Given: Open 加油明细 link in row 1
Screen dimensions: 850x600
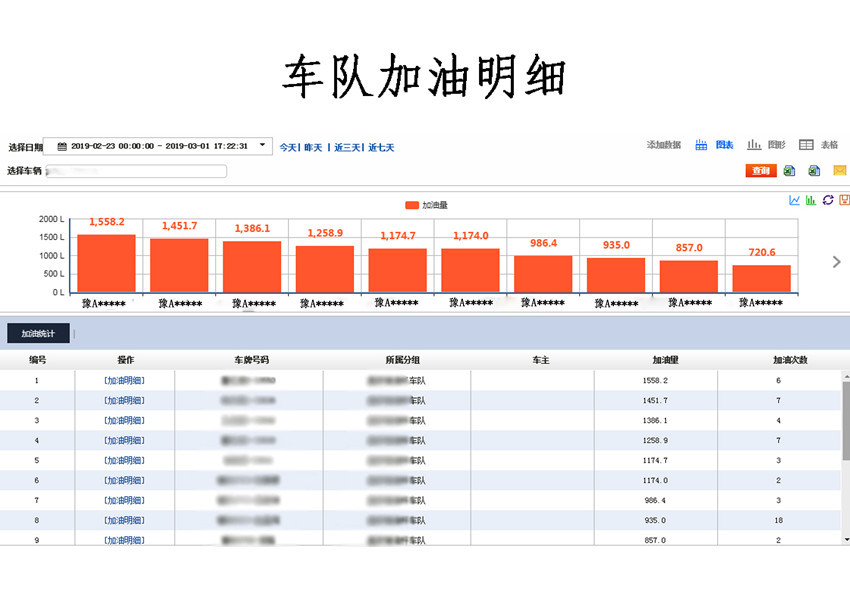Looking at the screenshot, I should [124, 380].
